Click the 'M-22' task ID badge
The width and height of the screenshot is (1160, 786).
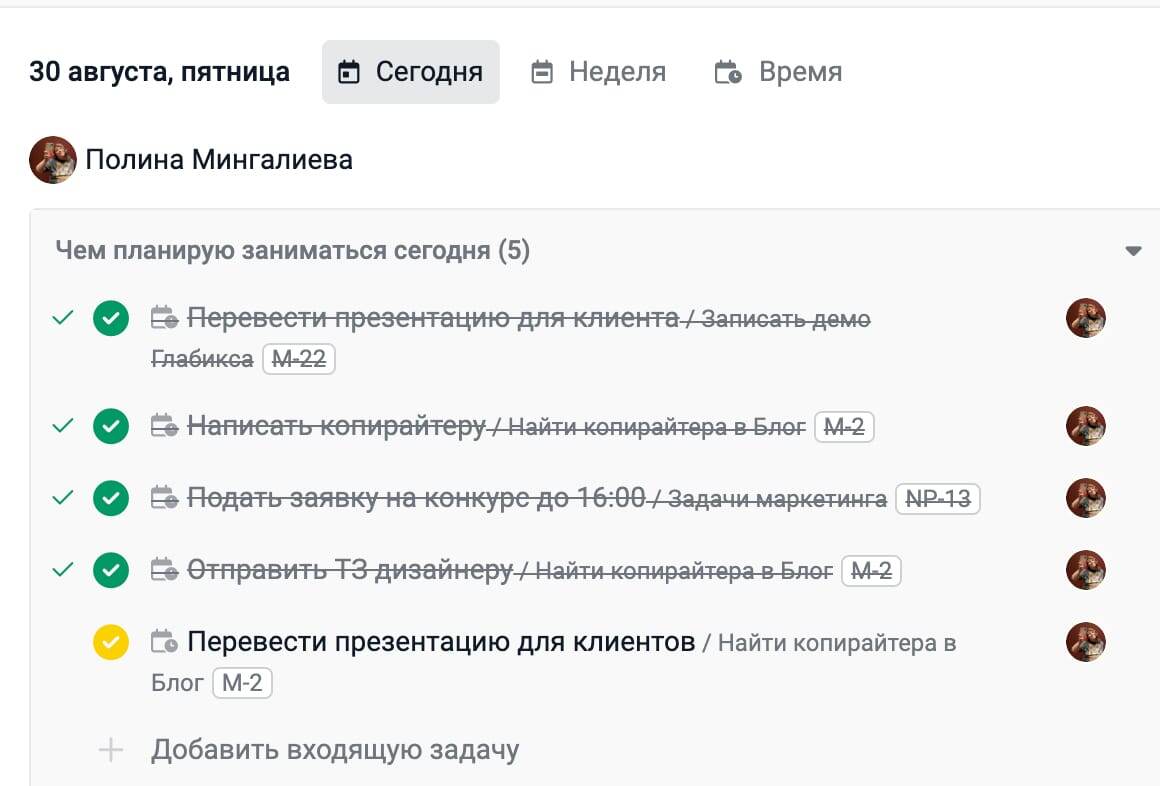point(299,359)
